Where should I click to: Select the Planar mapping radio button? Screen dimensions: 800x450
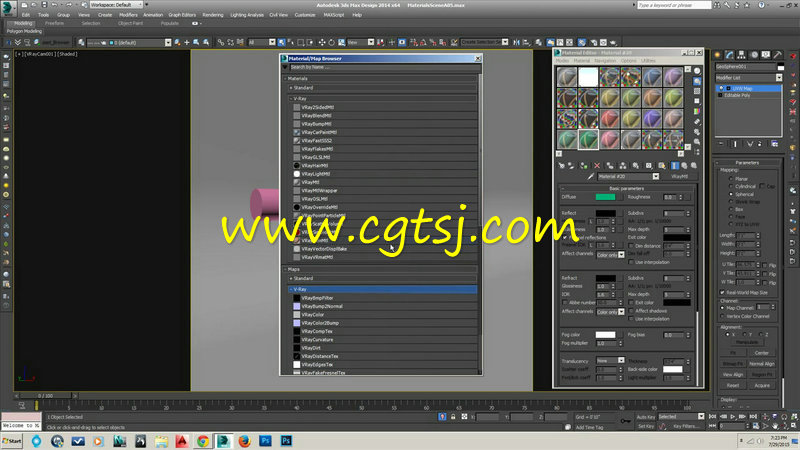coord(731,179)
